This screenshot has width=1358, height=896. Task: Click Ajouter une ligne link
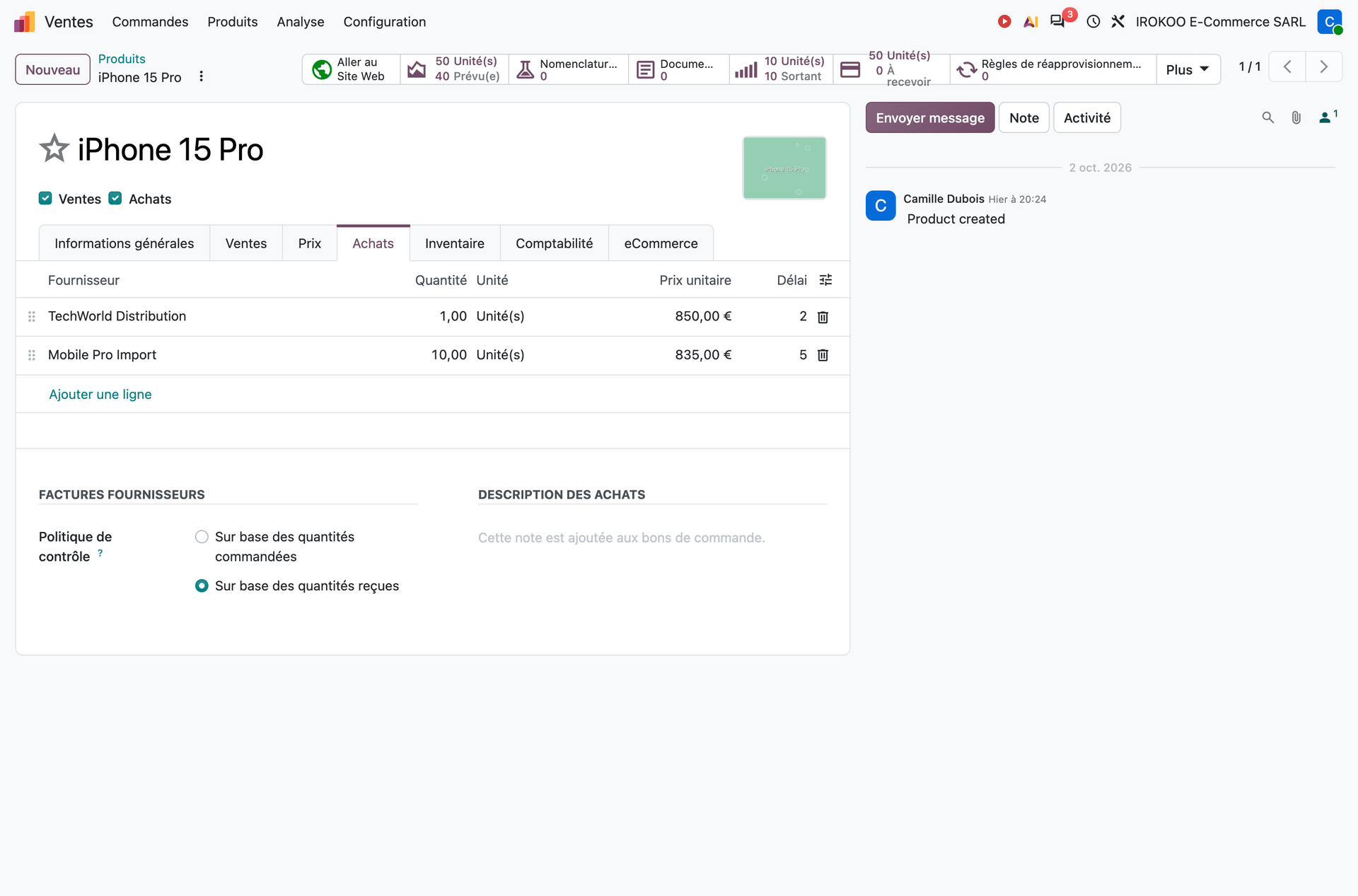100,395
